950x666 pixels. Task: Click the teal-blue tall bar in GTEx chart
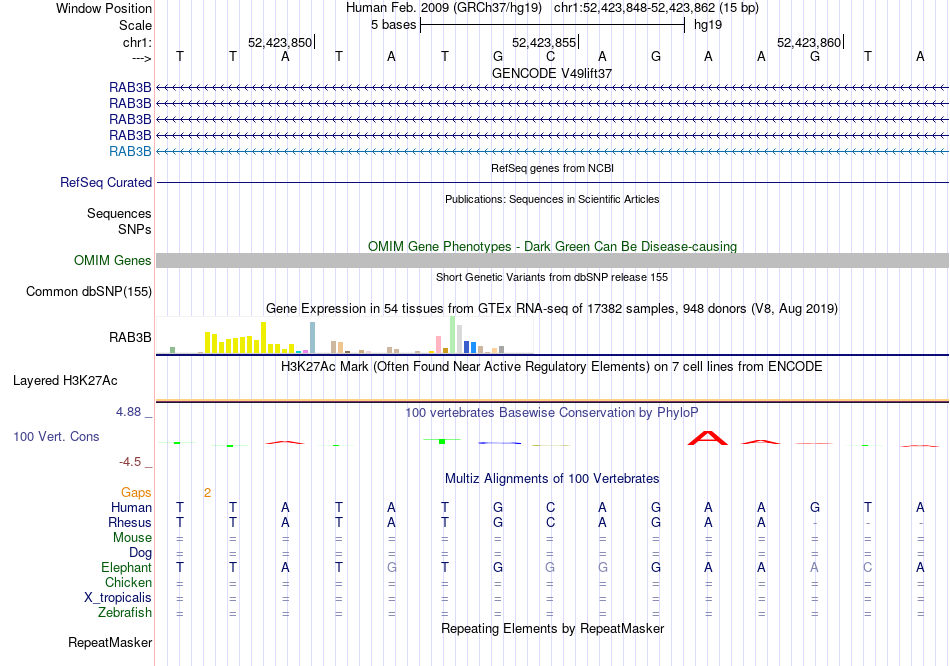pyautogui.click(x=313, y=338)
